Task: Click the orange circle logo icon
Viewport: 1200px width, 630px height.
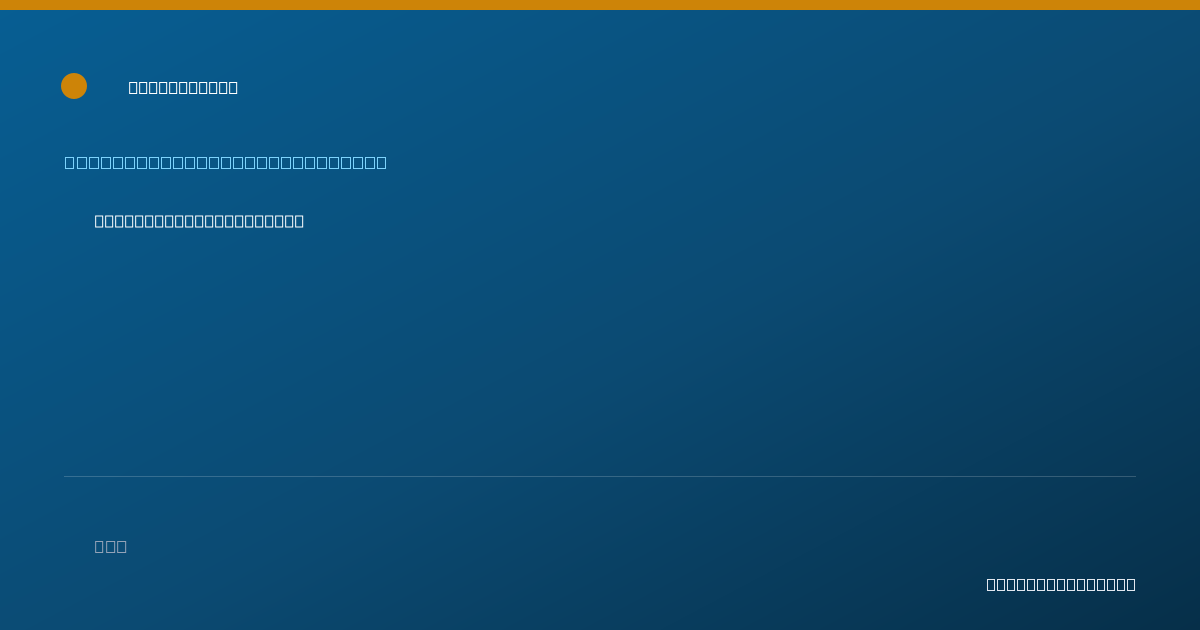Action: (74, 86)
